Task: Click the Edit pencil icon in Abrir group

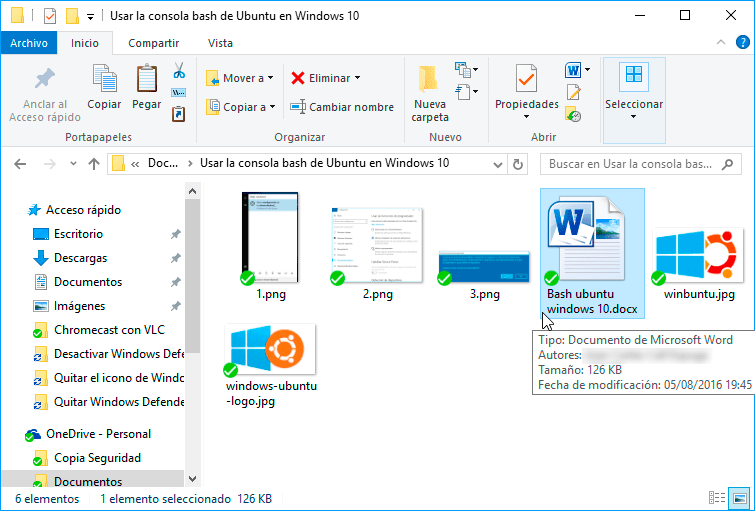Action: tap(573, 92)
